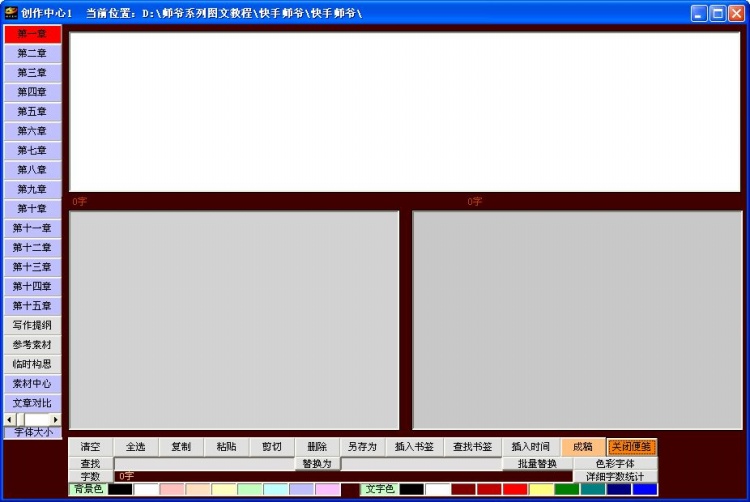This screenshot has height=502, width=750.
Task: Click font size scrollbar left arrow
Action: tap(10, 420)
